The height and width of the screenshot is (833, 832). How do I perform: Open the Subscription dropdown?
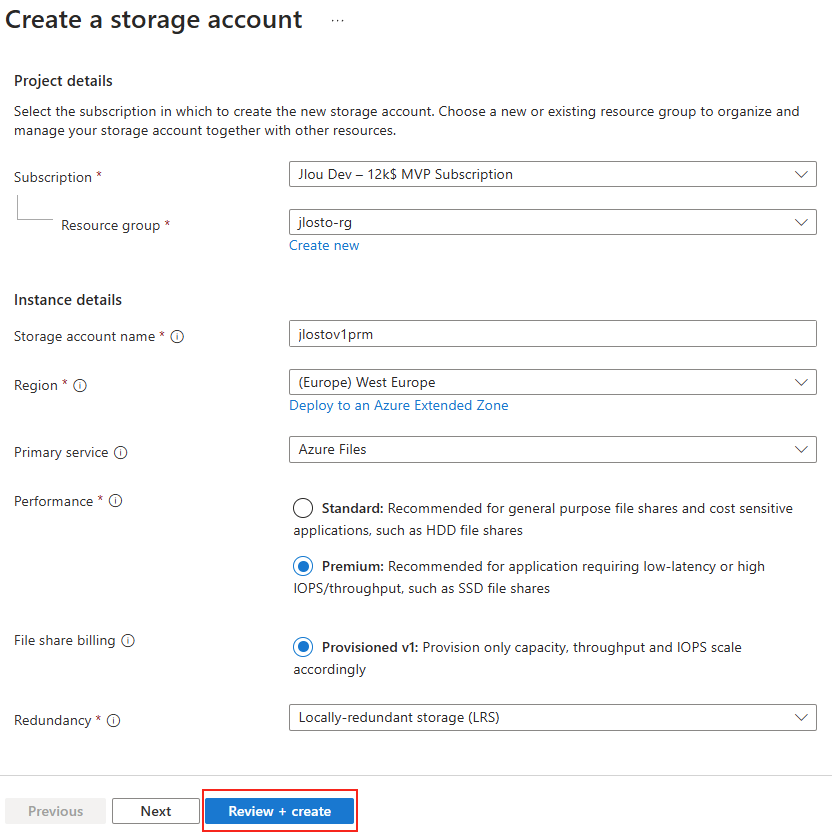[x=553, y=174]
